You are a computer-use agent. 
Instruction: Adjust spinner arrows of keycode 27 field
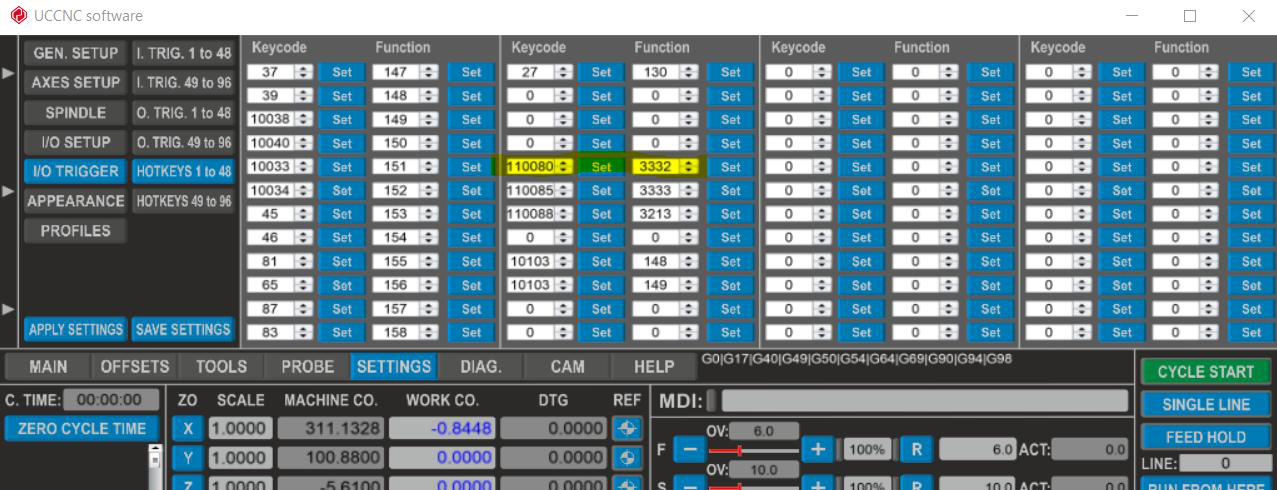pos(564,72)
